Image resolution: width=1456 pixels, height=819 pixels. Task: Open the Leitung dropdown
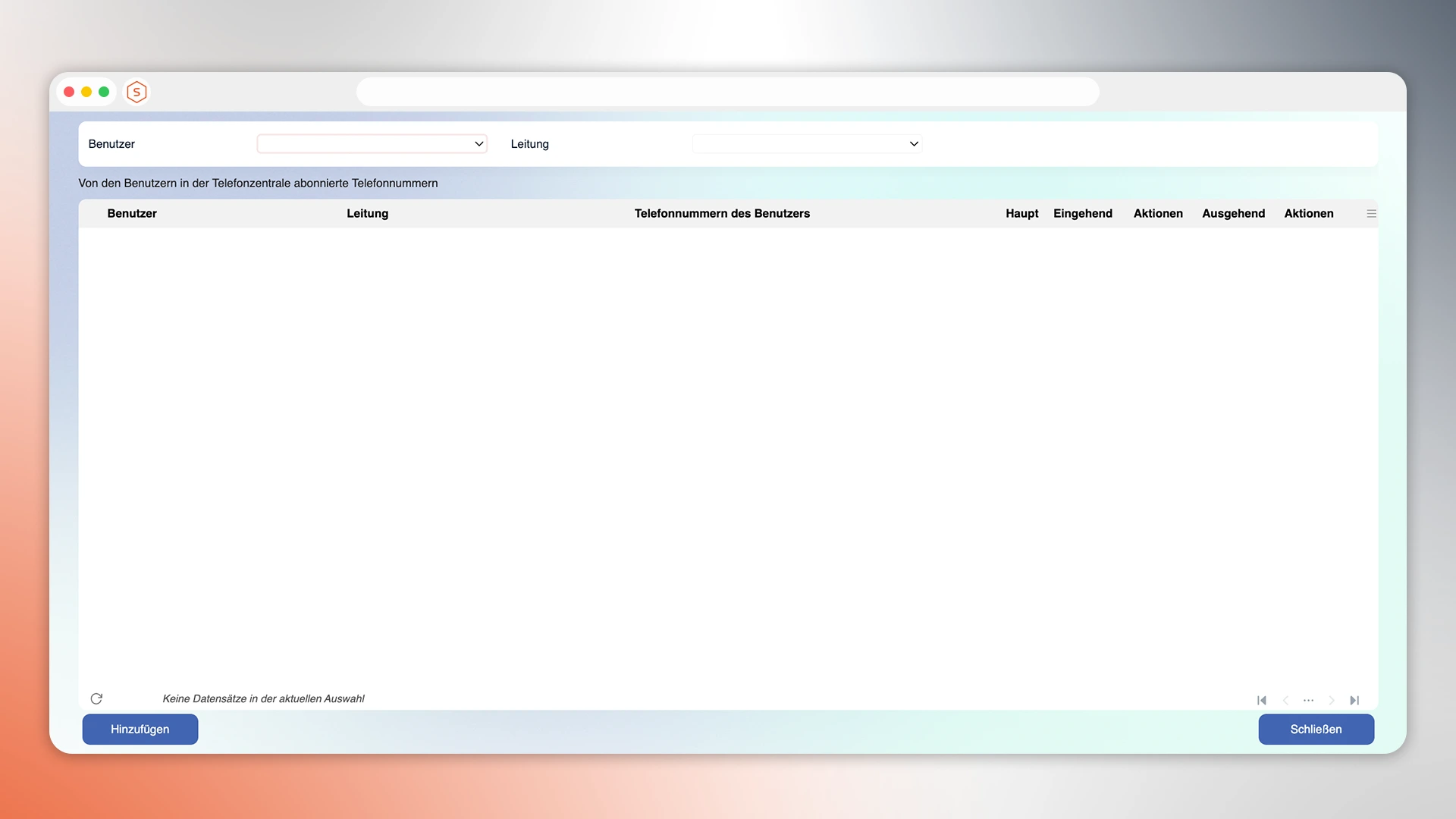coord(807,144)
